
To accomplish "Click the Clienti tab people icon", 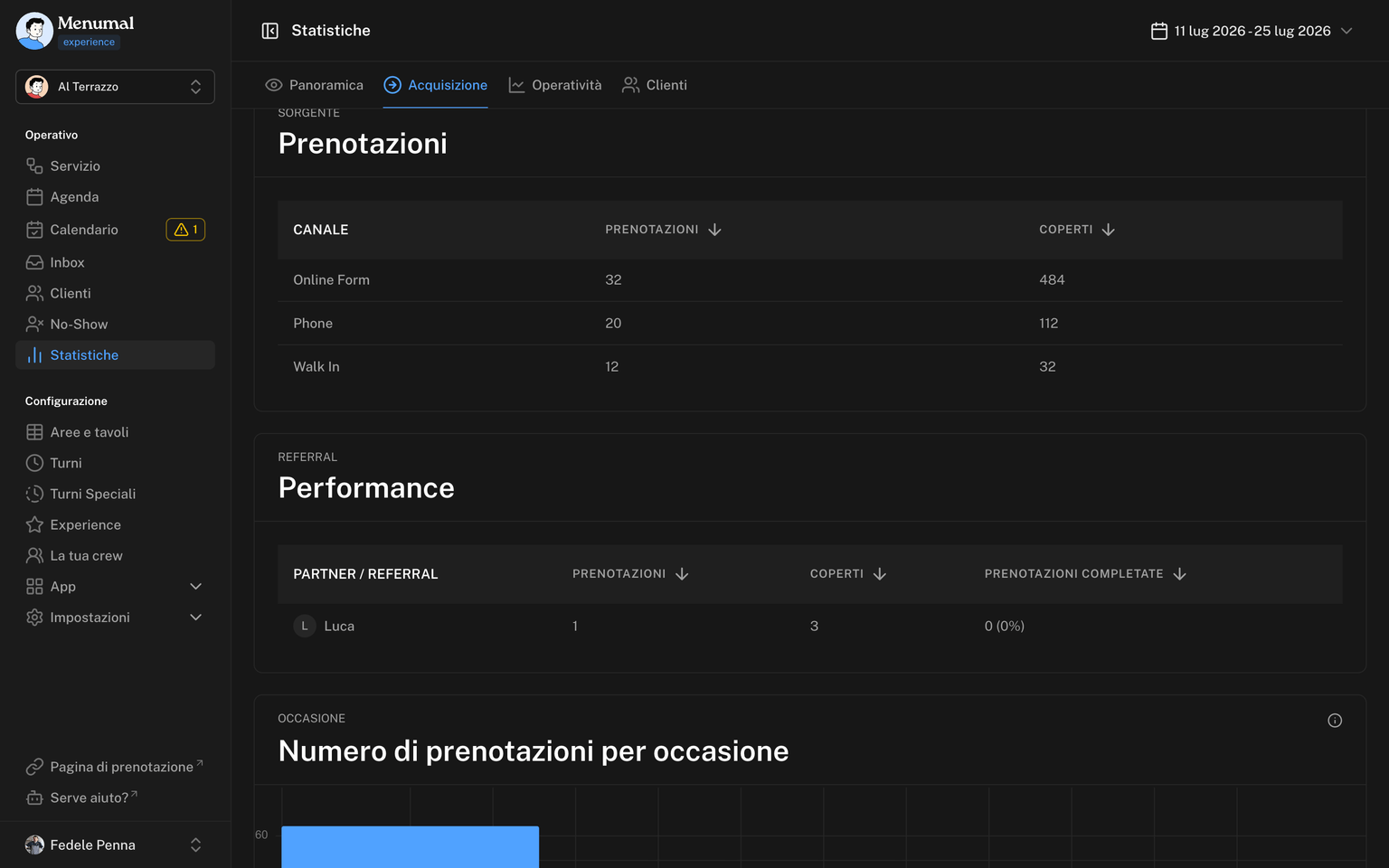I will [x=630, y=85].
